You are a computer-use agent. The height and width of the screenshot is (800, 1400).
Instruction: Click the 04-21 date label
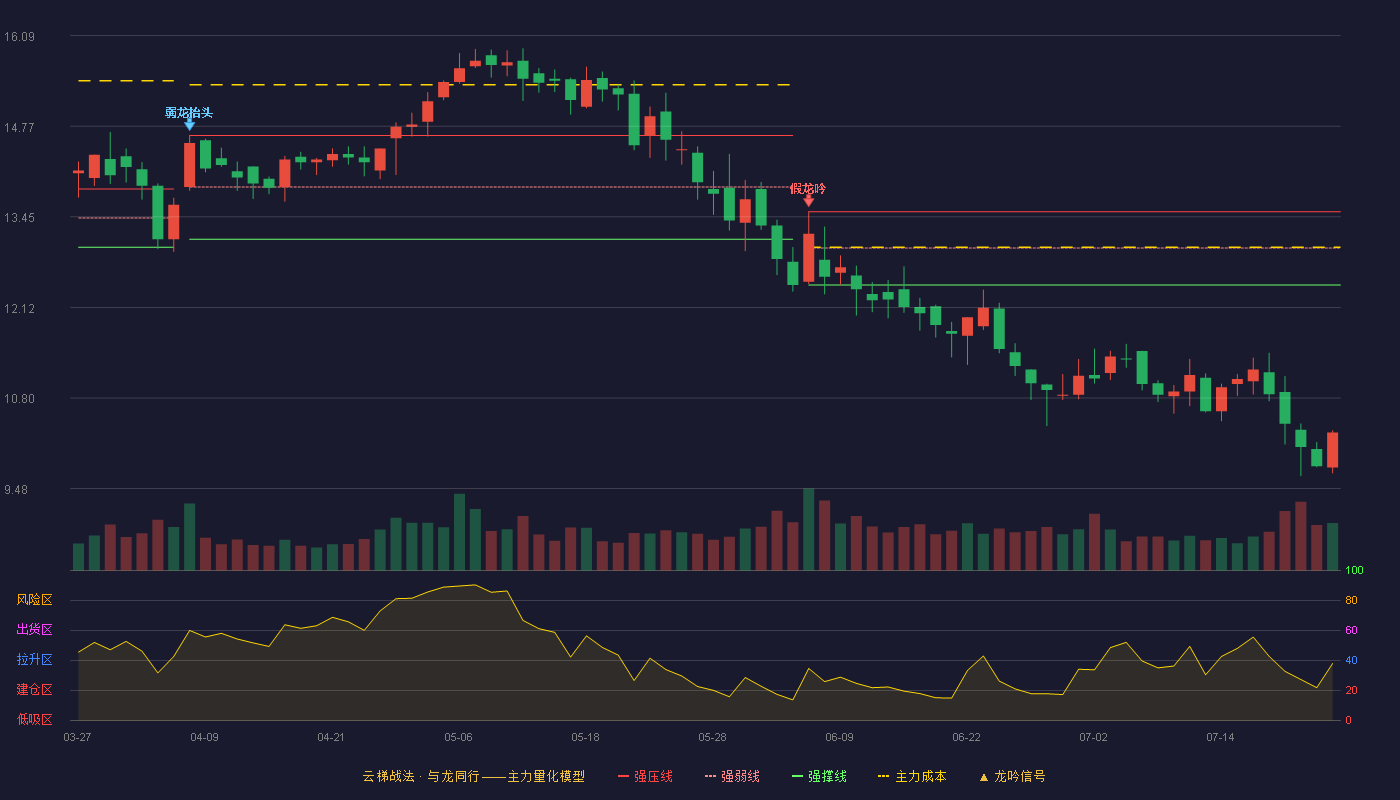331,737
